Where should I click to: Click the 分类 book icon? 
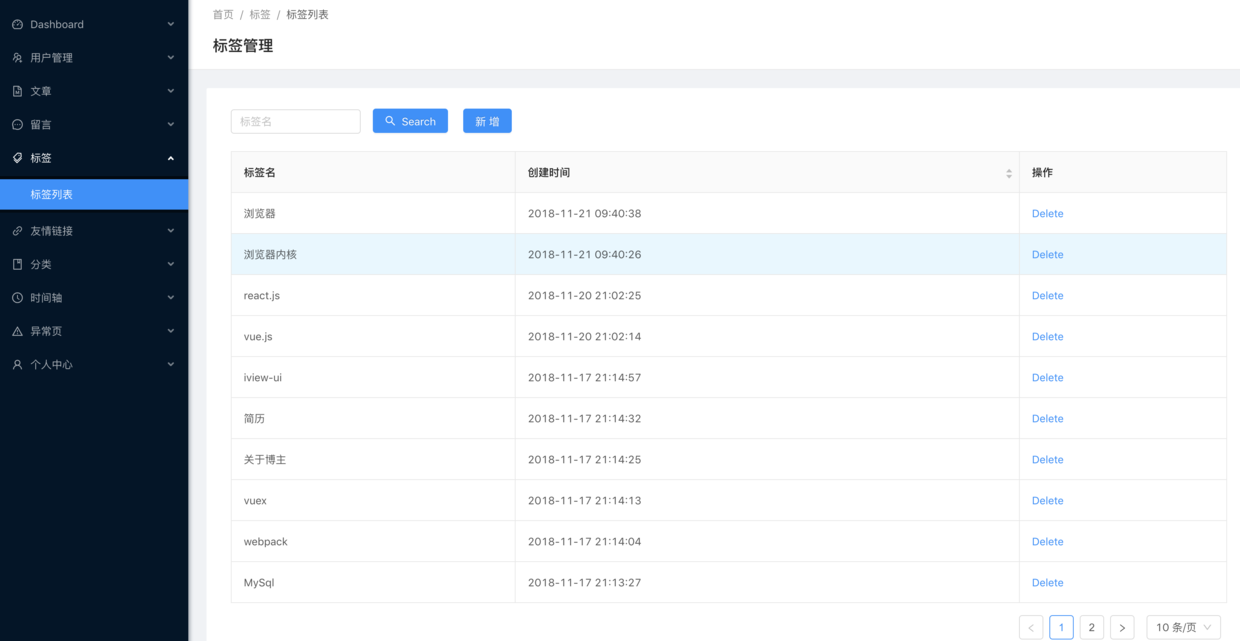click(17, 265)
